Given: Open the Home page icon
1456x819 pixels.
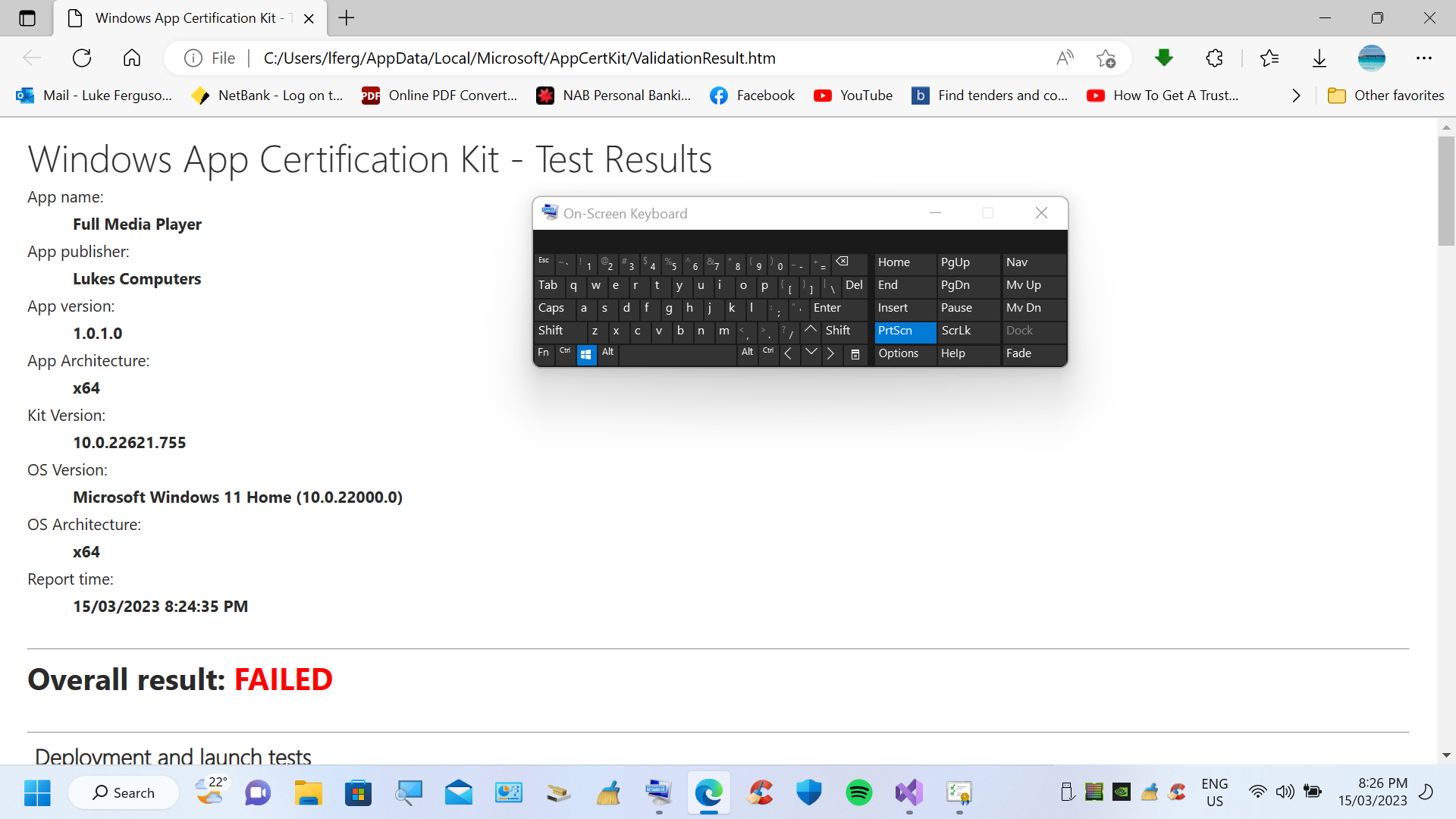Looking at the screenshot, I should click(132, 58).
